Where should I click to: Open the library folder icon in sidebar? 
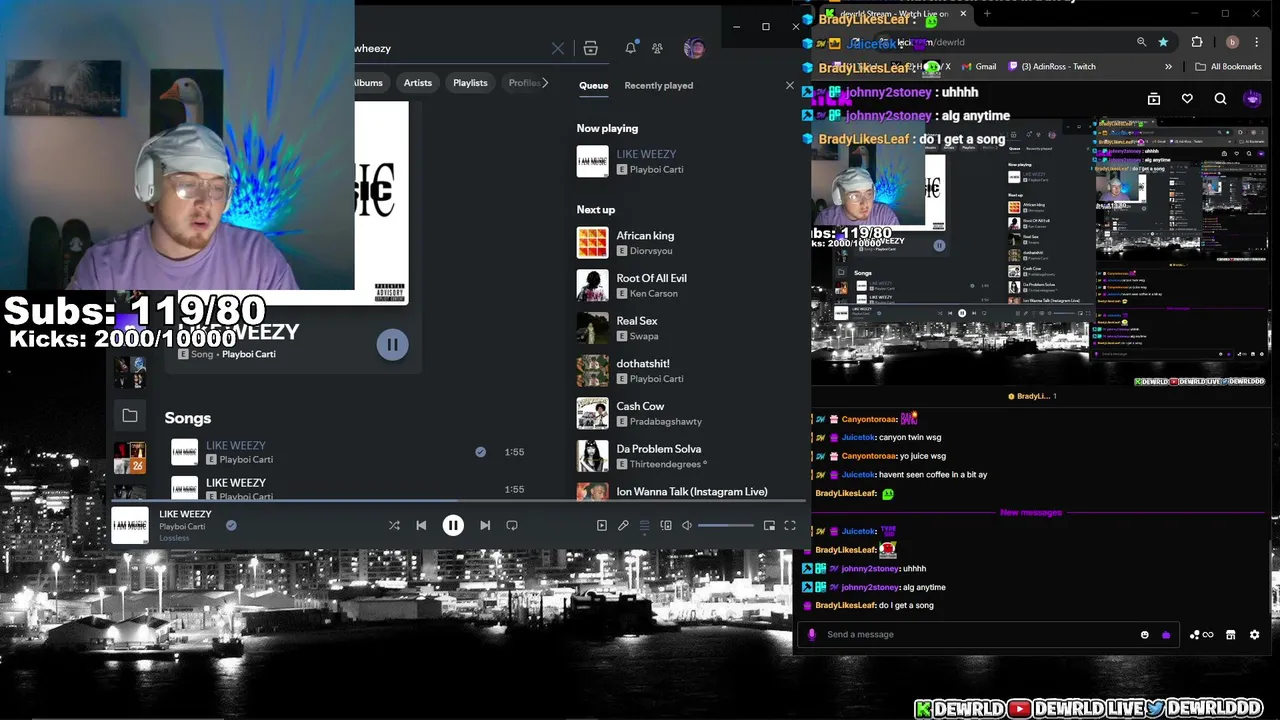pyautogui.click(x=130, y=415)
